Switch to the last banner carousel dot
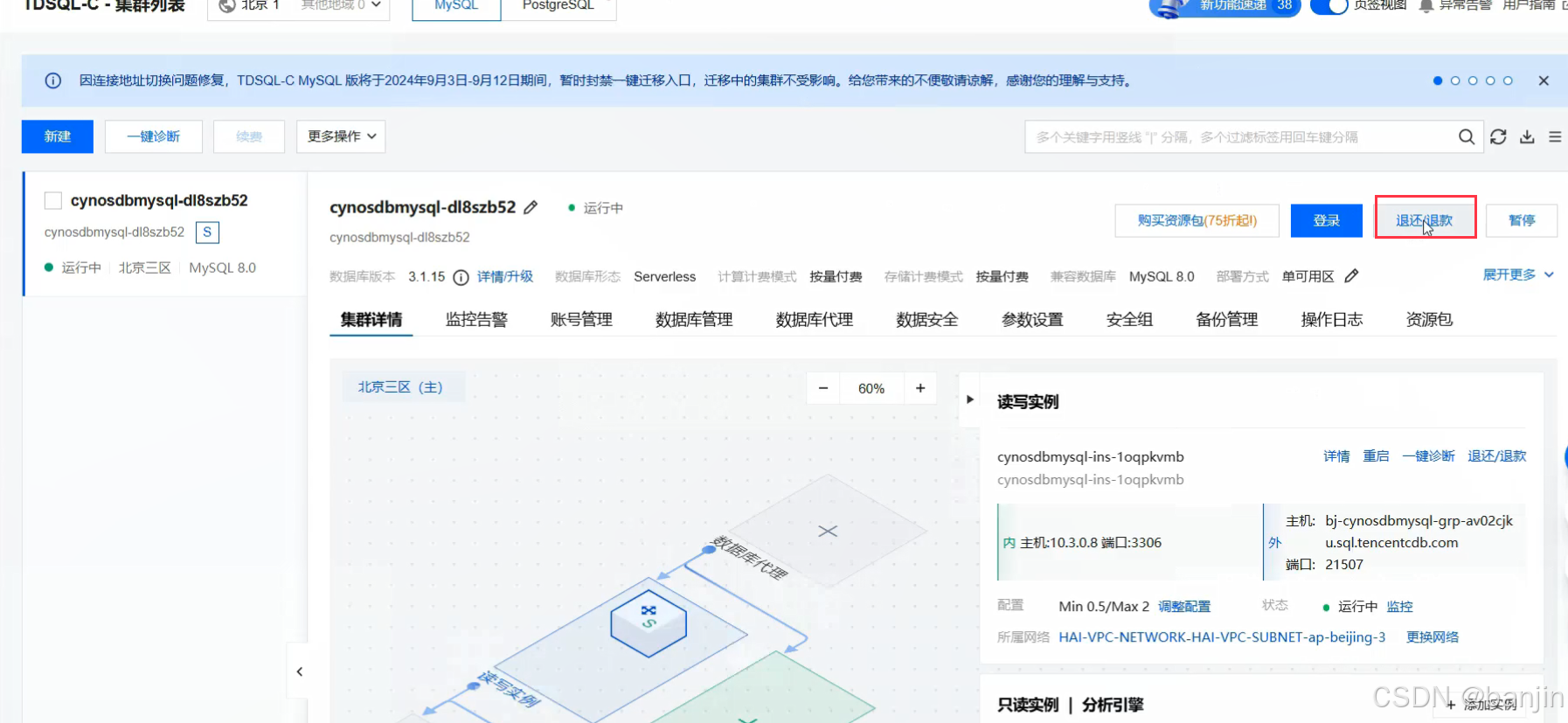Screen dimensions: 1568x723 tap(1508, 80)
